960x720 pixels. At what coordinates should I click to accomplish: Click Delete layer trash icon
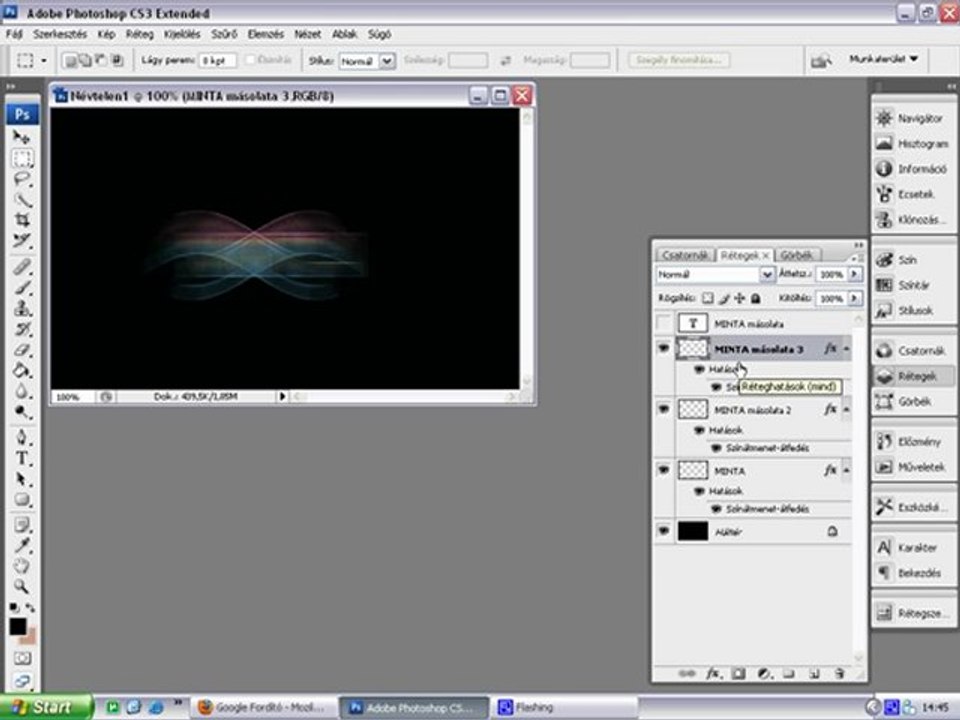[x=840, y=673]
